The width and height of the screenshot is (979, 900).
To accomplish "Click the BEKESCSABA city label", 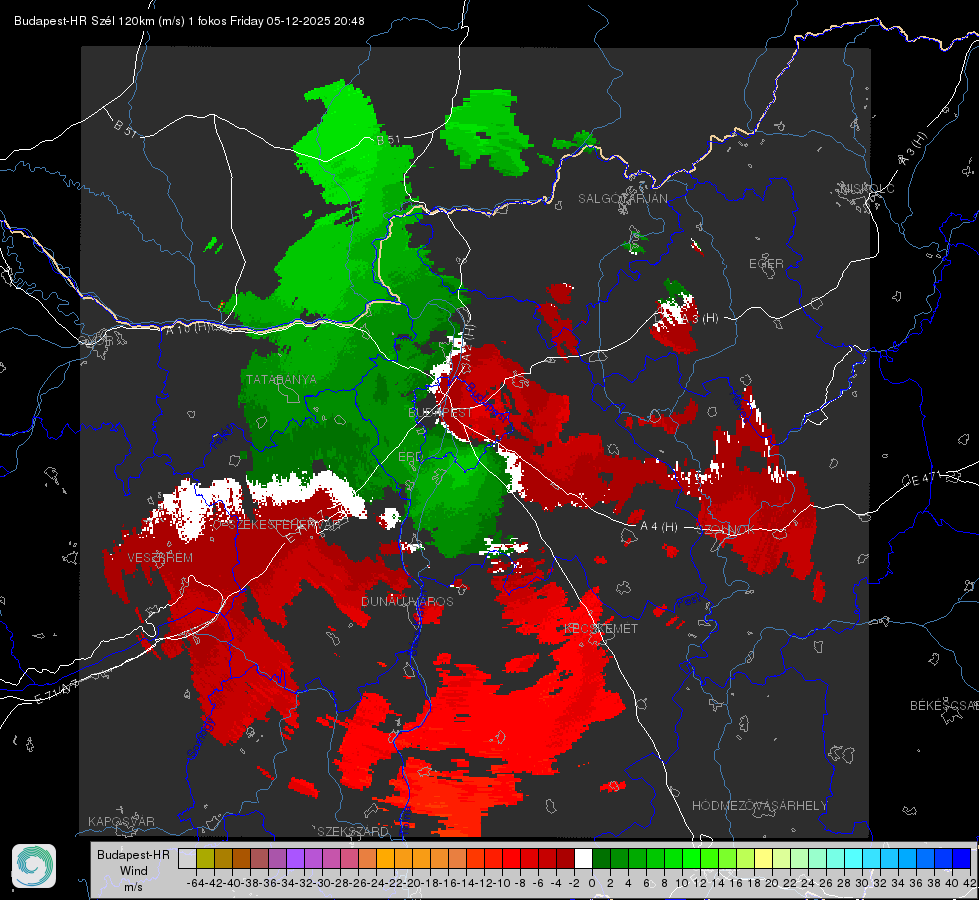I will 944,706.
